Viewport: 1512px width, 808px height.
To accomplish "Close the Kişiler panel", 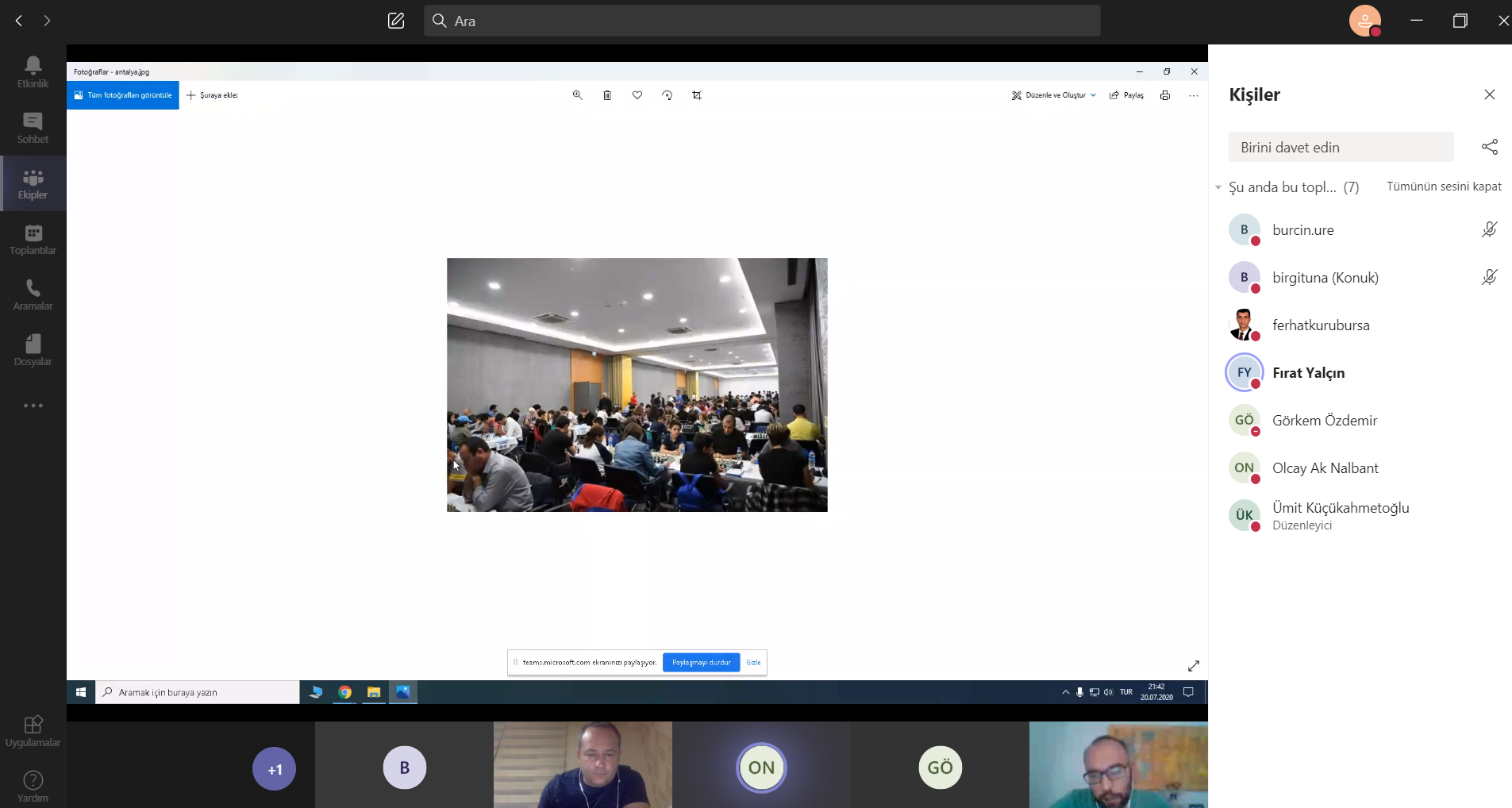I will [1490, 94].
